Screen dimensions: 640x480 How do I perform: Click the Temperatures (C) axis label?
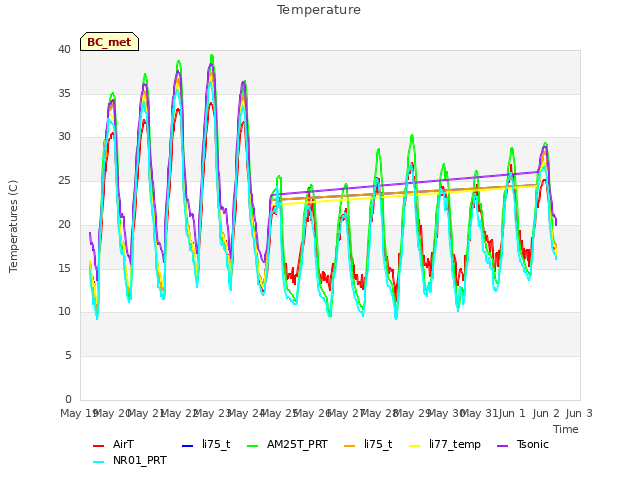(x=13, y=226)
